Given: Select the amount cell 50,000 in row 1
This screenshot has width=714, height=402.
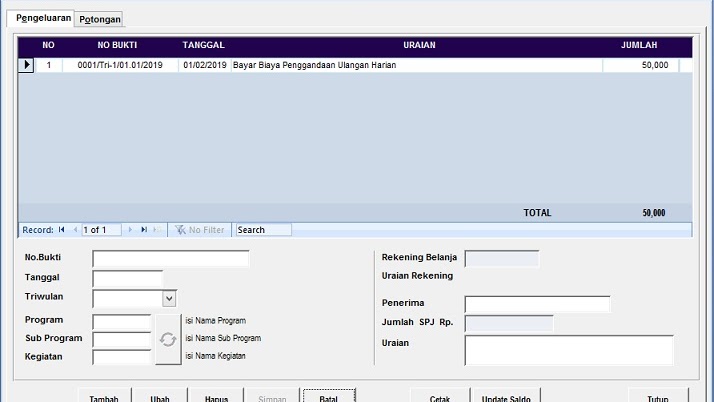Looking at the screenshot, I should tap(641, 65).
